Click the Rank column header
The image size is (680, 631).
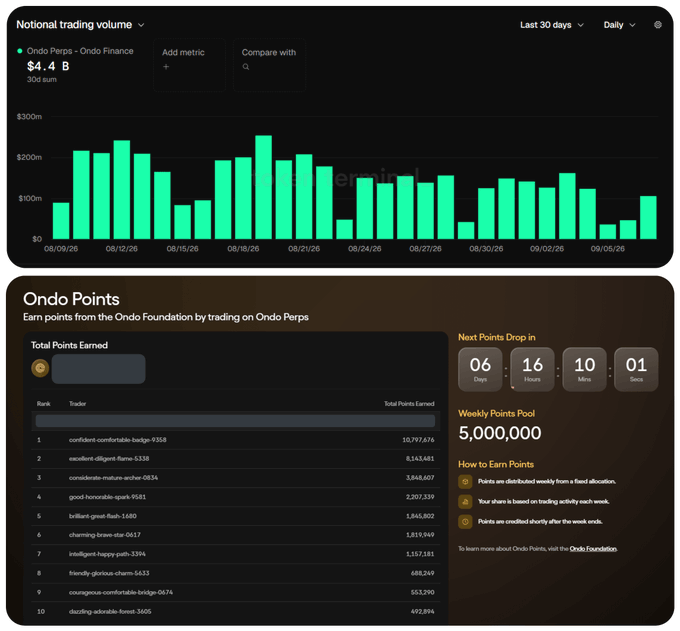coord(43,404)
